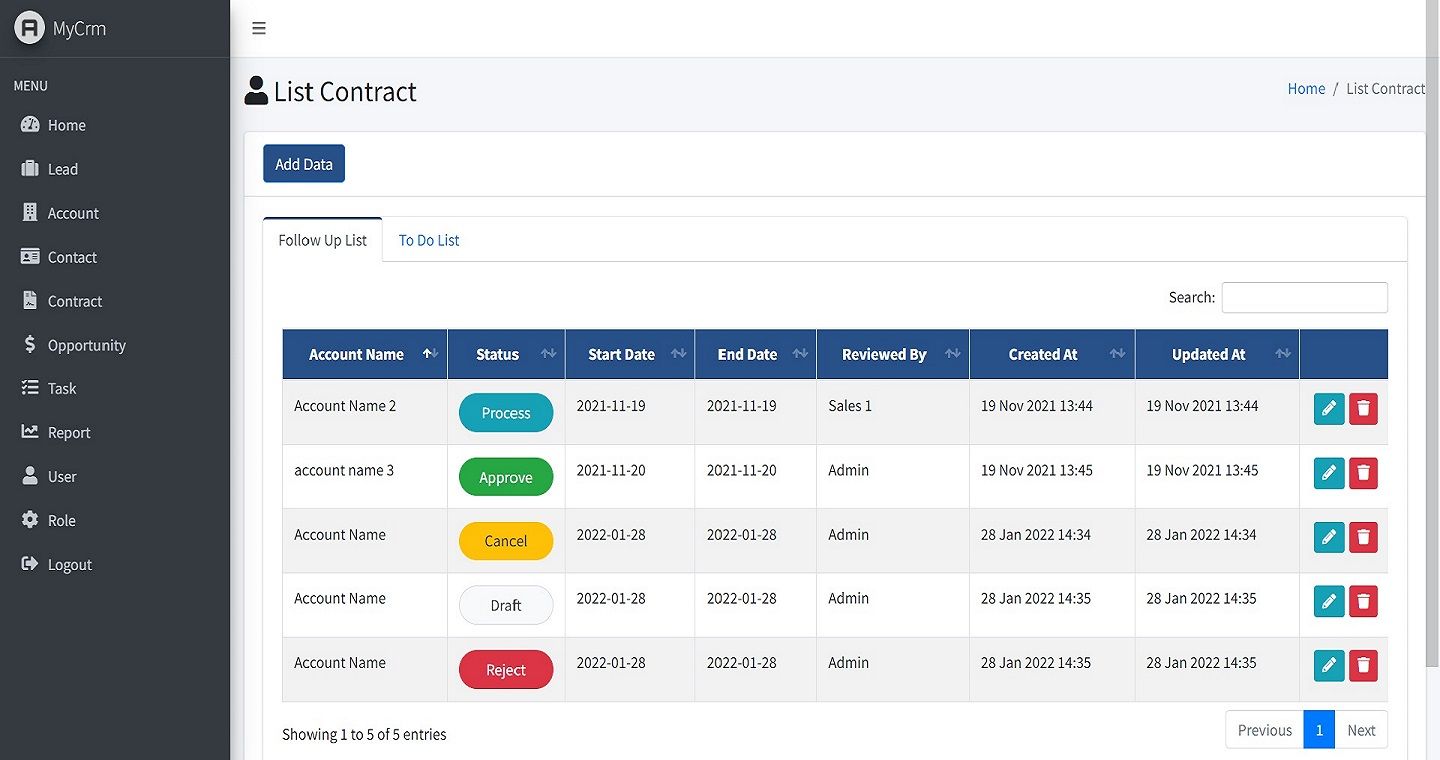Click the MyCrm brand name
The image size is (1440, 760).
80,28
